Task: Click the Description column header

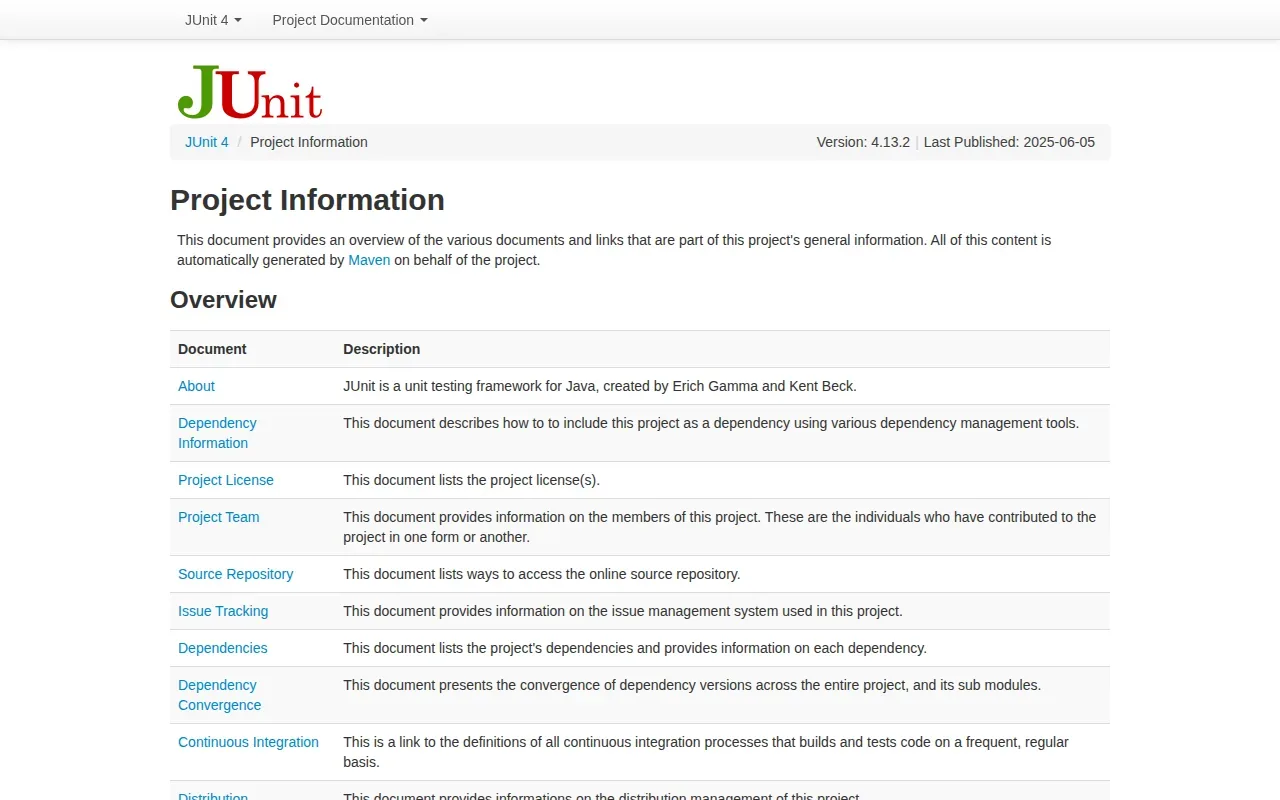Action: pyautogui.click(x=382, y=349)
